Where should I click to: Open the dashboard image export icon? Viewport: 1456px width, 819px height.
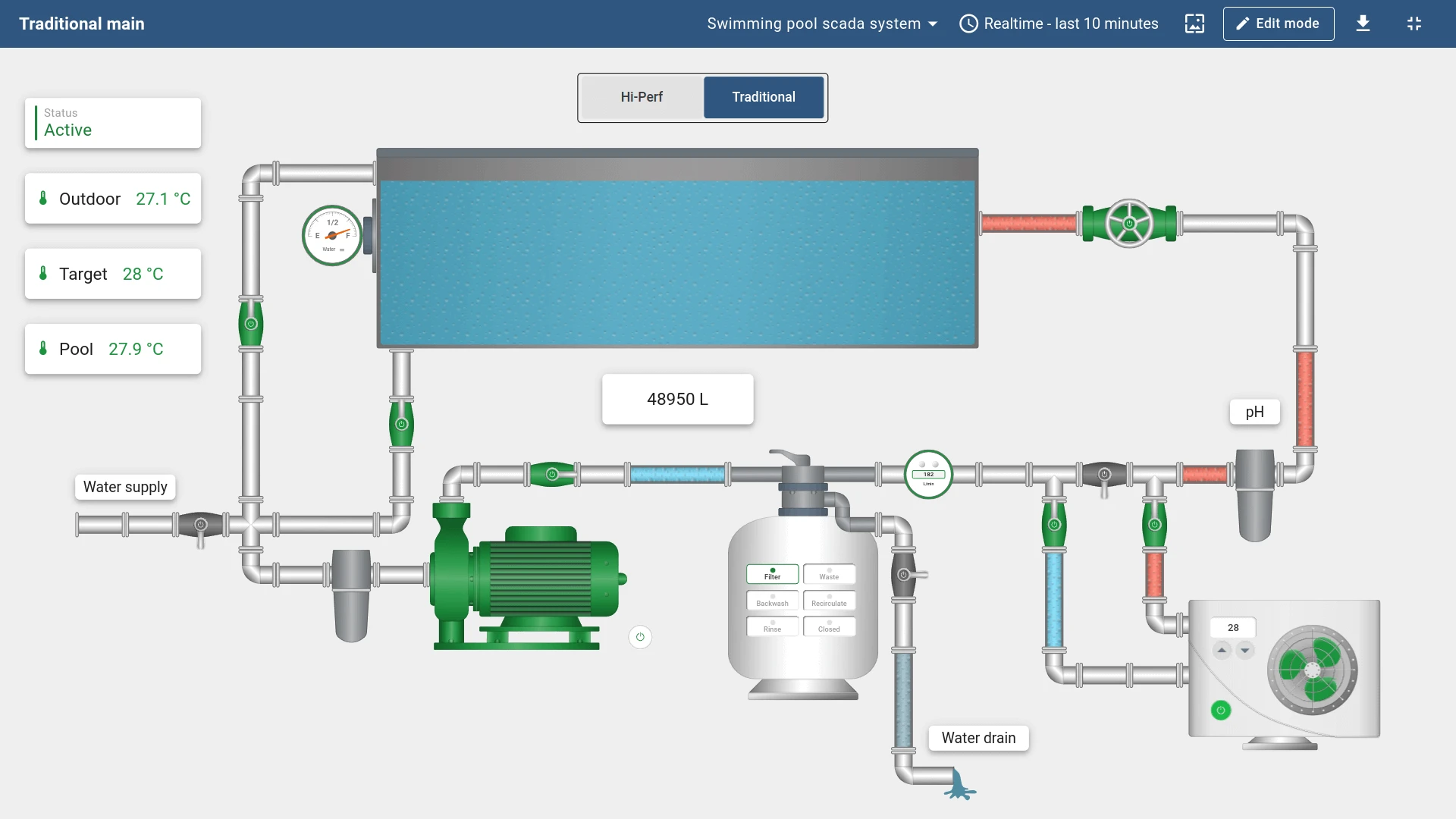1194,24
